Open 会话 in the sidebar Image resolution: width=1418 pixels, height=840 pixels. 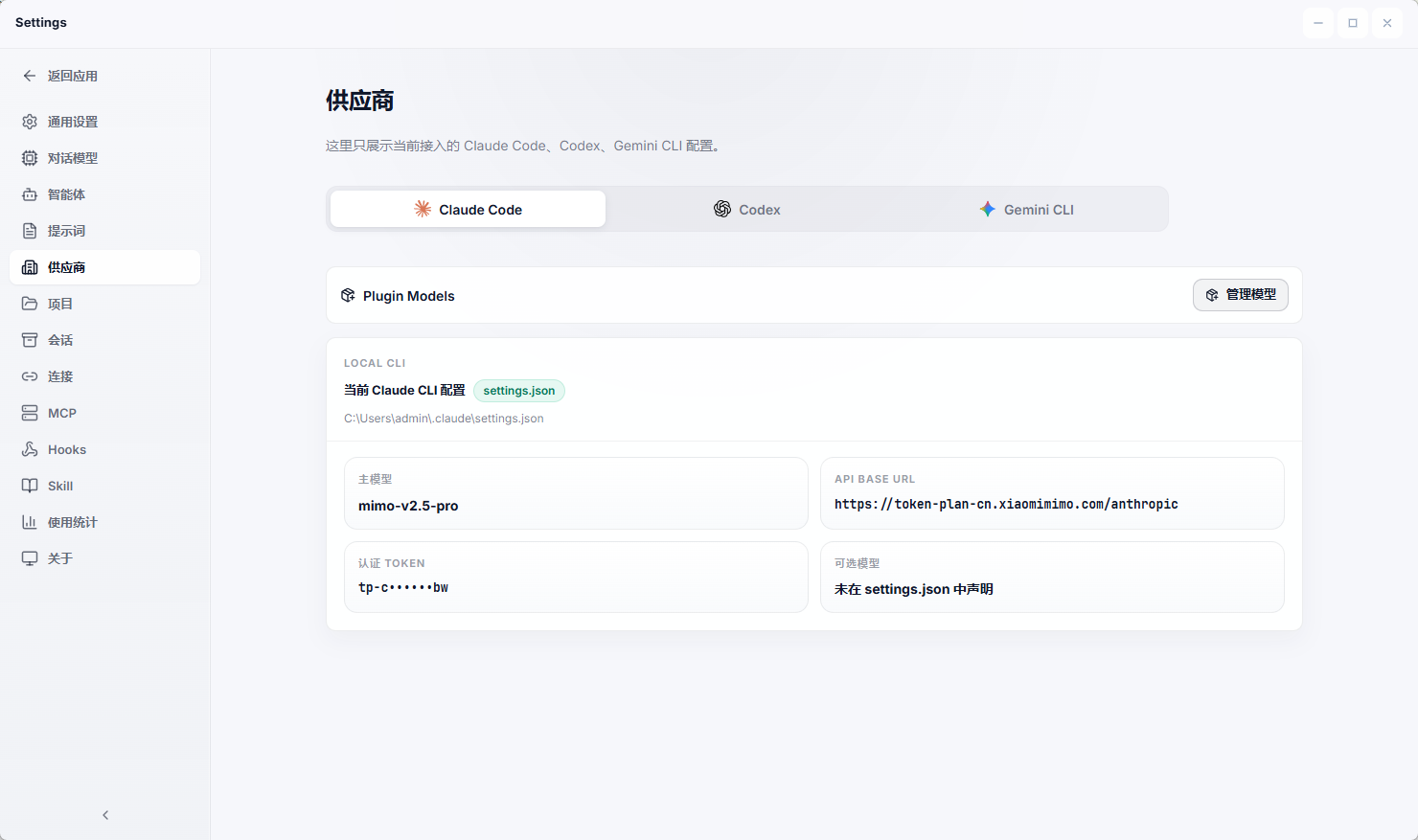104,340
